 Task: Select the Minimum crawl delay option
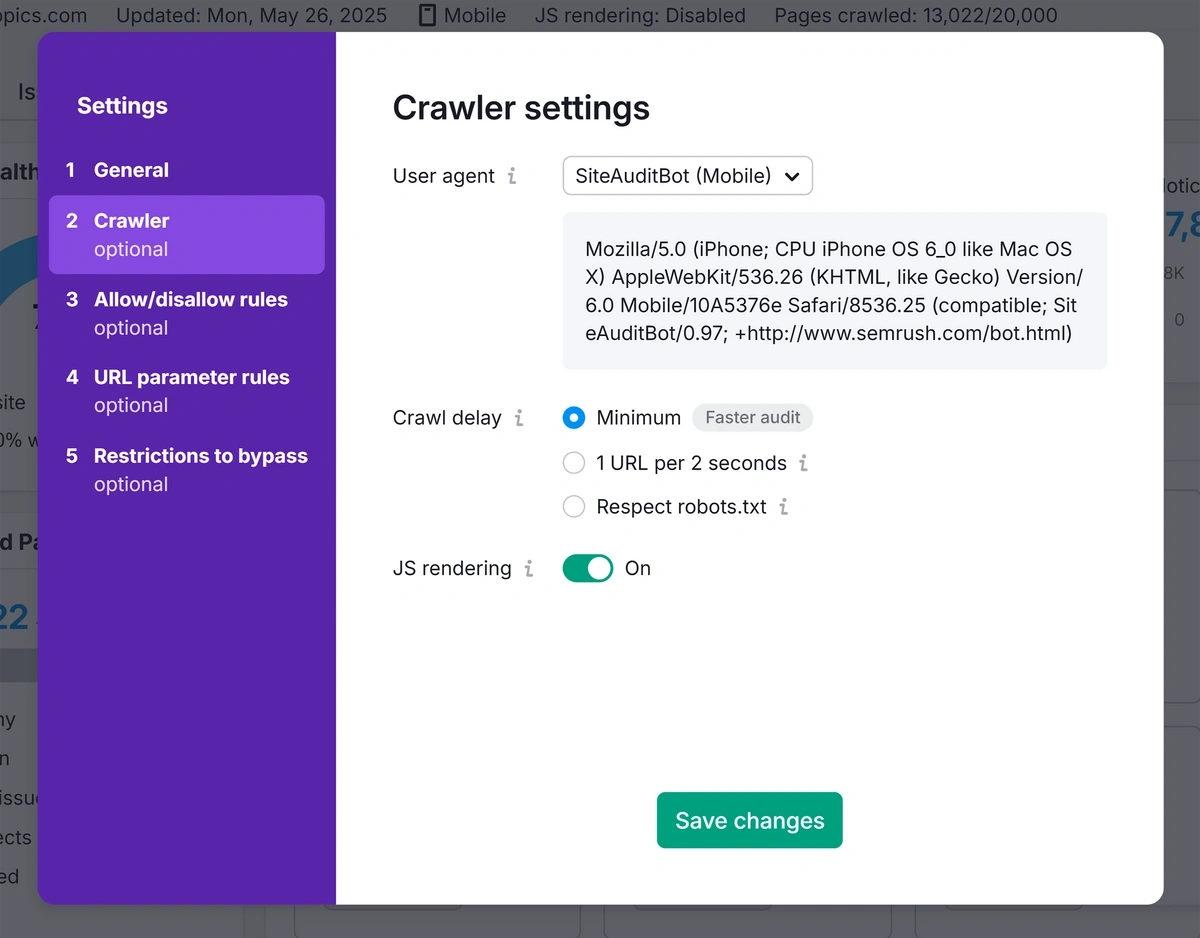574,418
